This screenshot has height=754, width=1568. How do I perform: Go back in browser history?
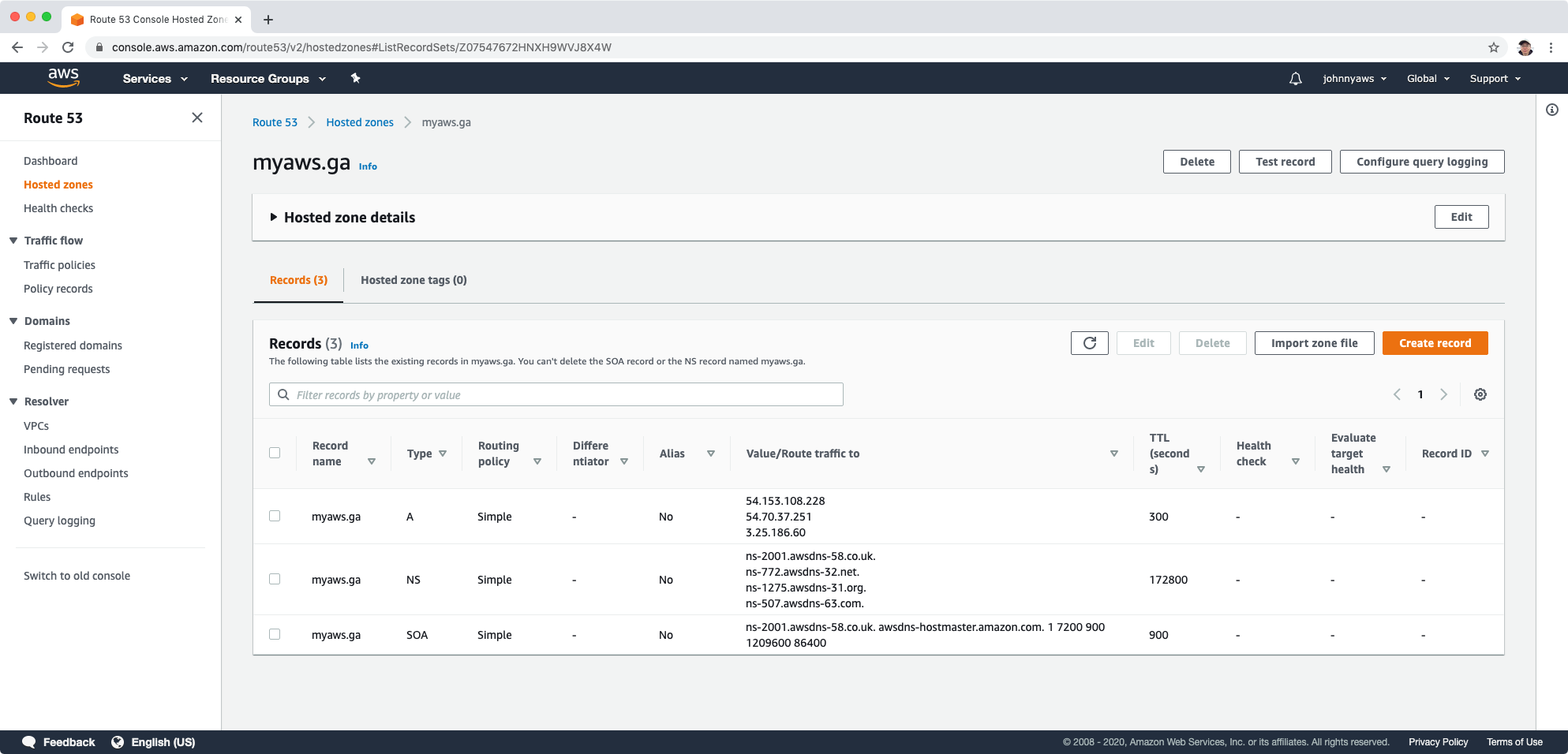pyautogui.click(x=17, y=47)
